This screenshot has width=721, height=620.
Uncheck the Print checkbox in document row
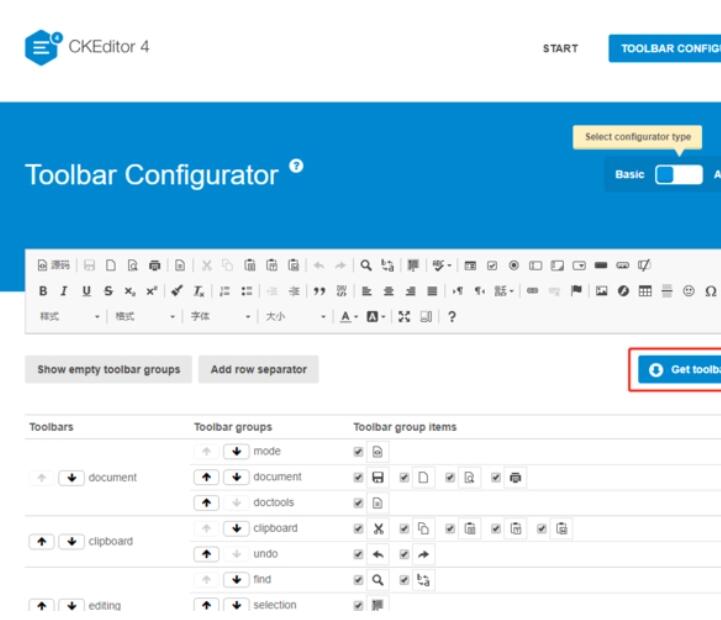496,477
